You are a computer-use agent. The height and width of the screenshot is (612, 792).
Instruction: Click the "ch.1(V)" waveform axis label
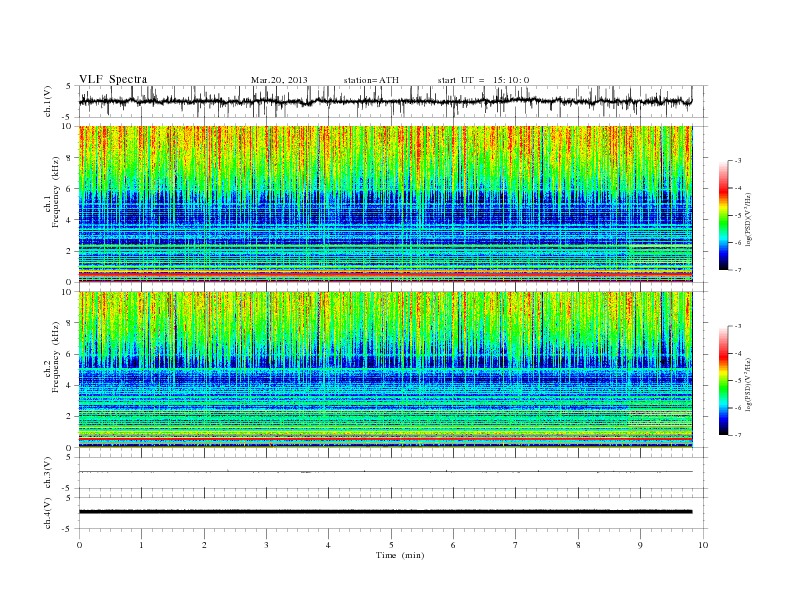[48, 101]
